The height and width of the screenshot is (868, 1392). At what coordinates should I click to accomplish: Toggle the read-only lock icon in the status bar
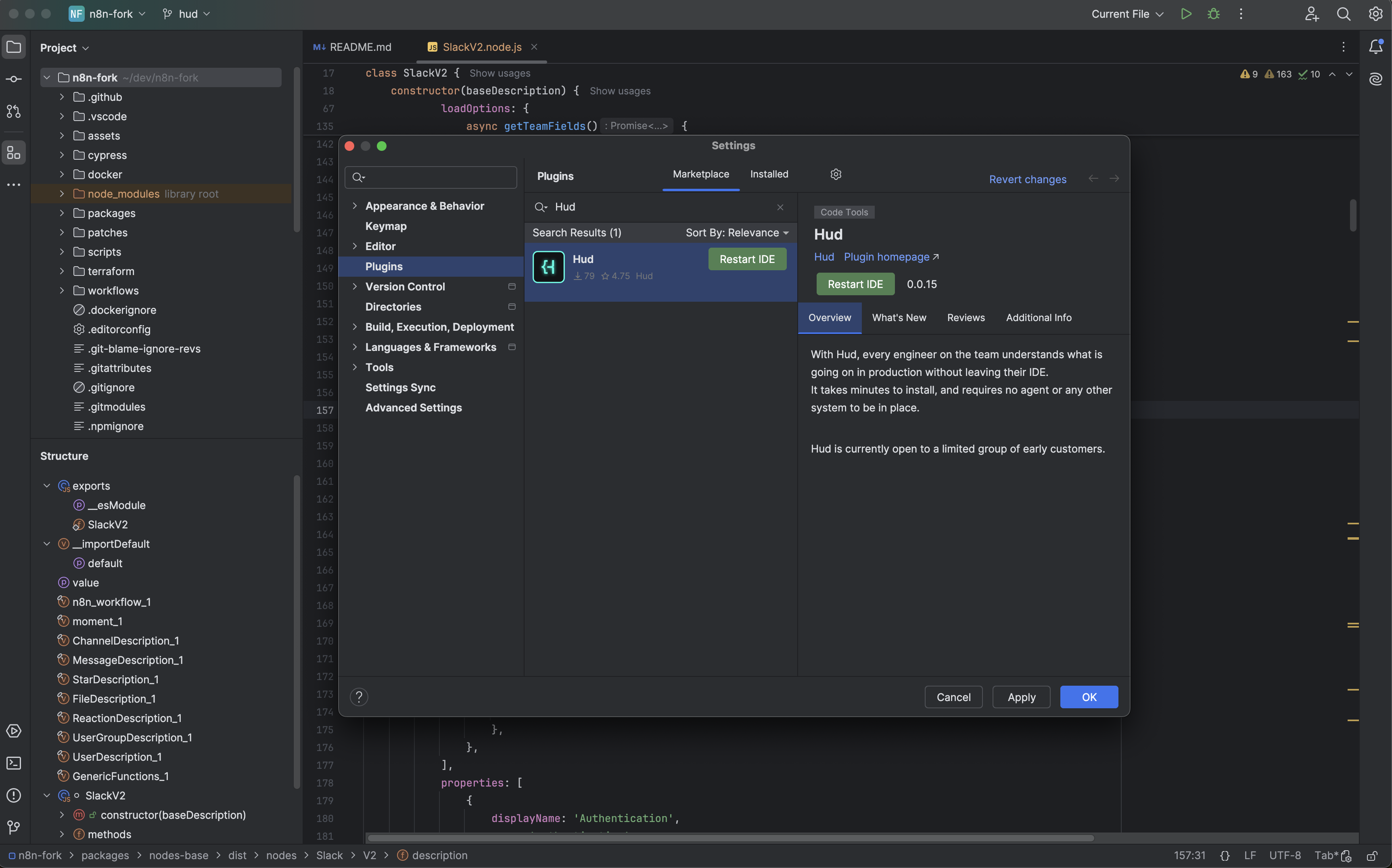(x=1372, y=855)
